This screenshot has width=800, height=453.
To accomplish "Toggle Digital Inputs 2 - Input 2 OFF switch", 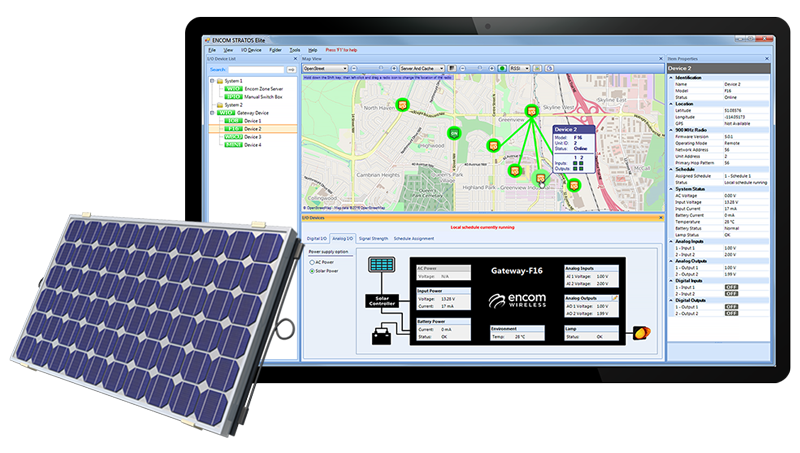I will [731, 294].
